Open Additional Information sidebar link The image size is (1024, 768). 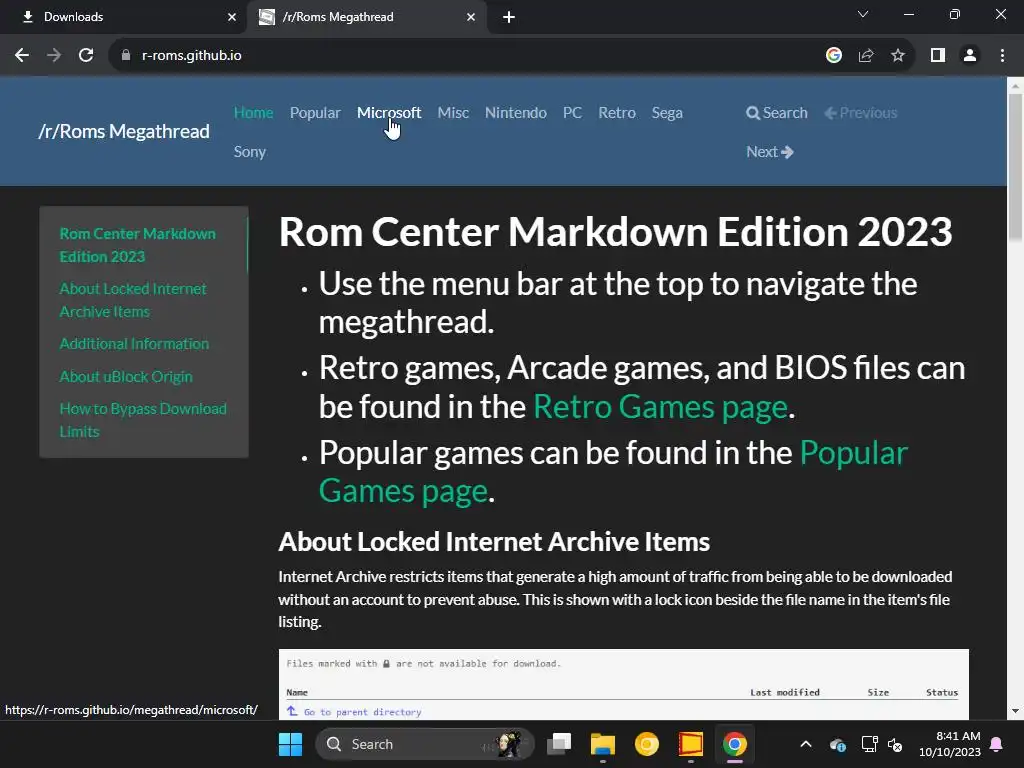[134, 344]
